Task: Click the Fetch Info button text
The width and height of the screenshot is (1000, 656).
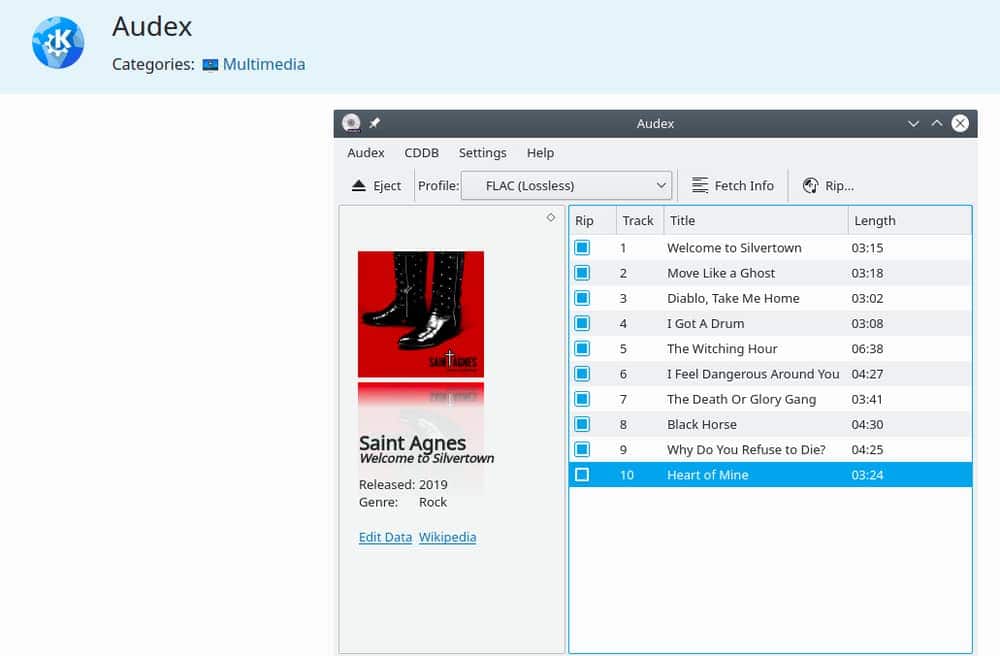Action: tap(744, 186)
